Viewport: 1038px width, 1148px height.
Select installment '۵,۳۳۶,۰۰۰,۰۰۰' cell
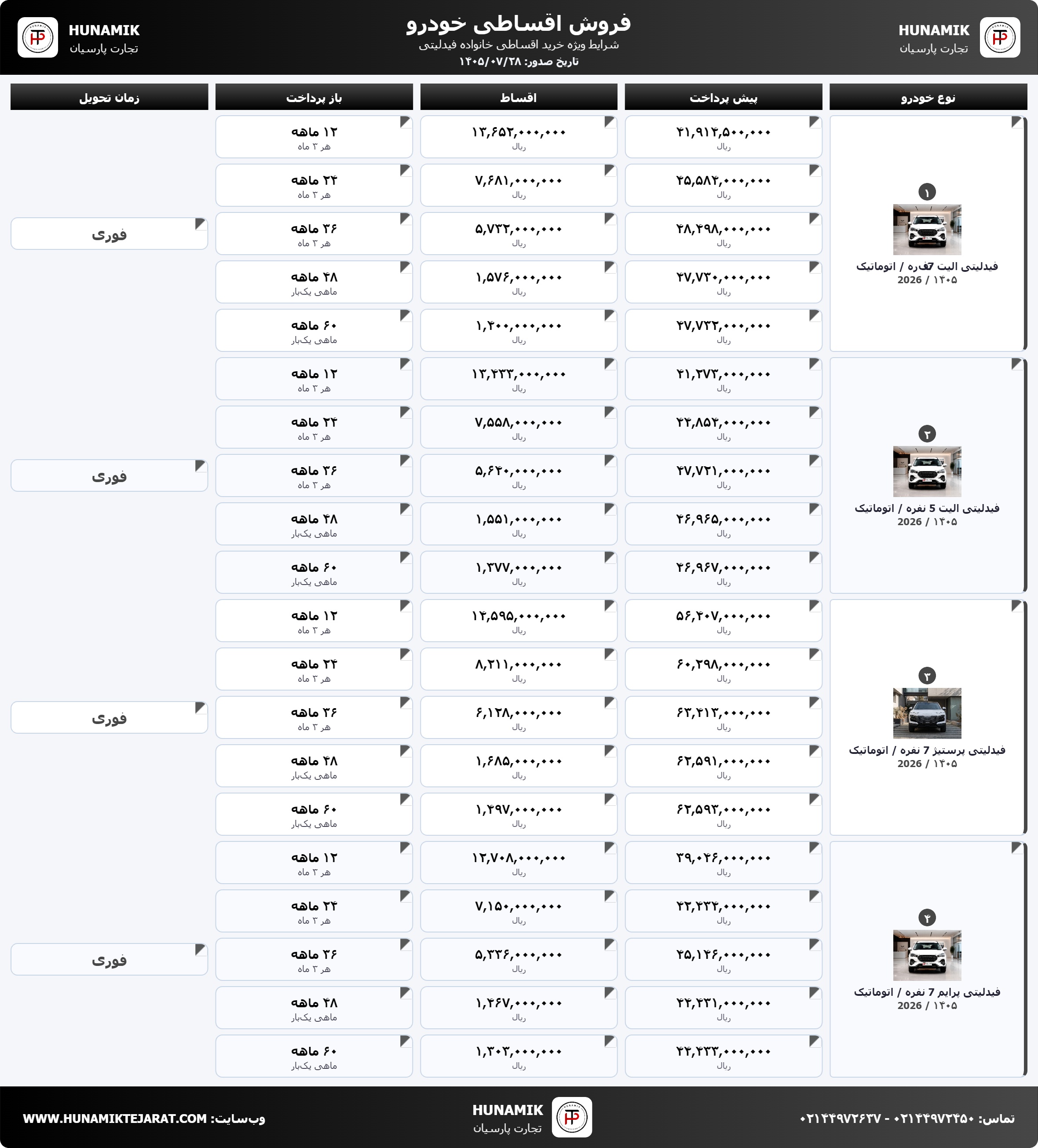pyautogui.click(x=519, y=959)
